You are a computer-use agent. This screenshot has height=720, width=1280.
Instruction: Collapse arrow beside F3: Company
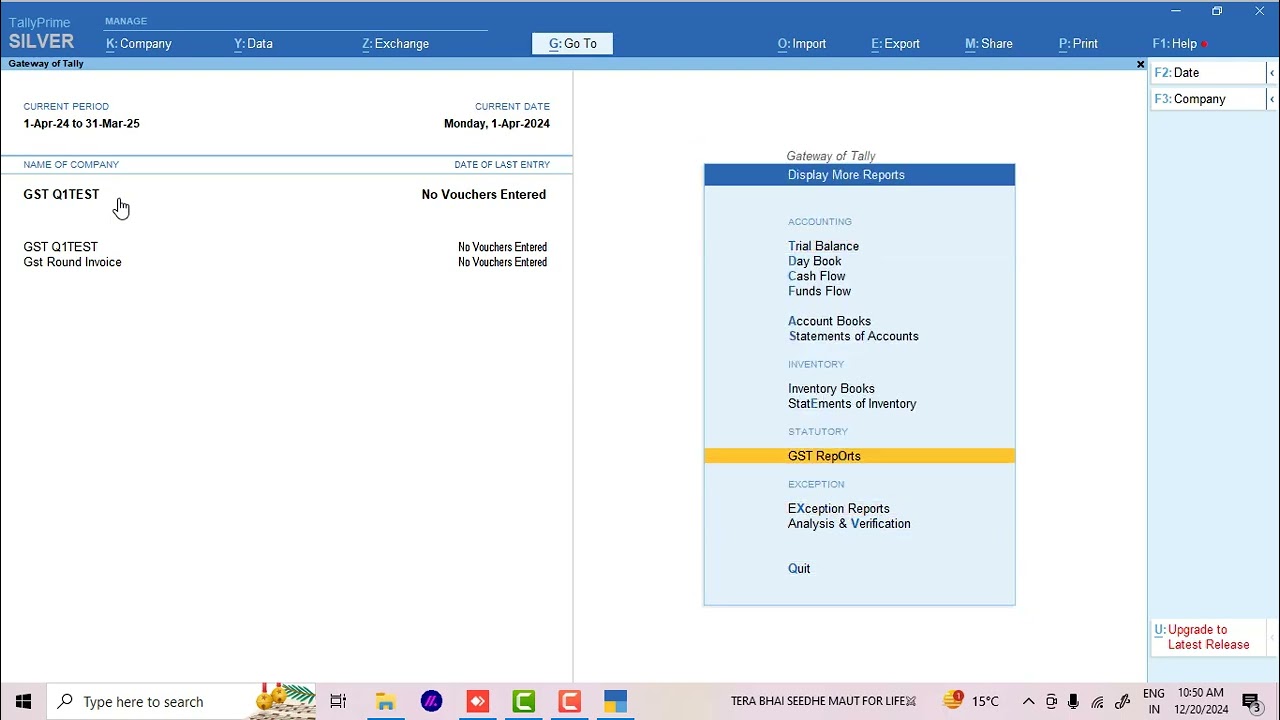[x=1271, y=99]
